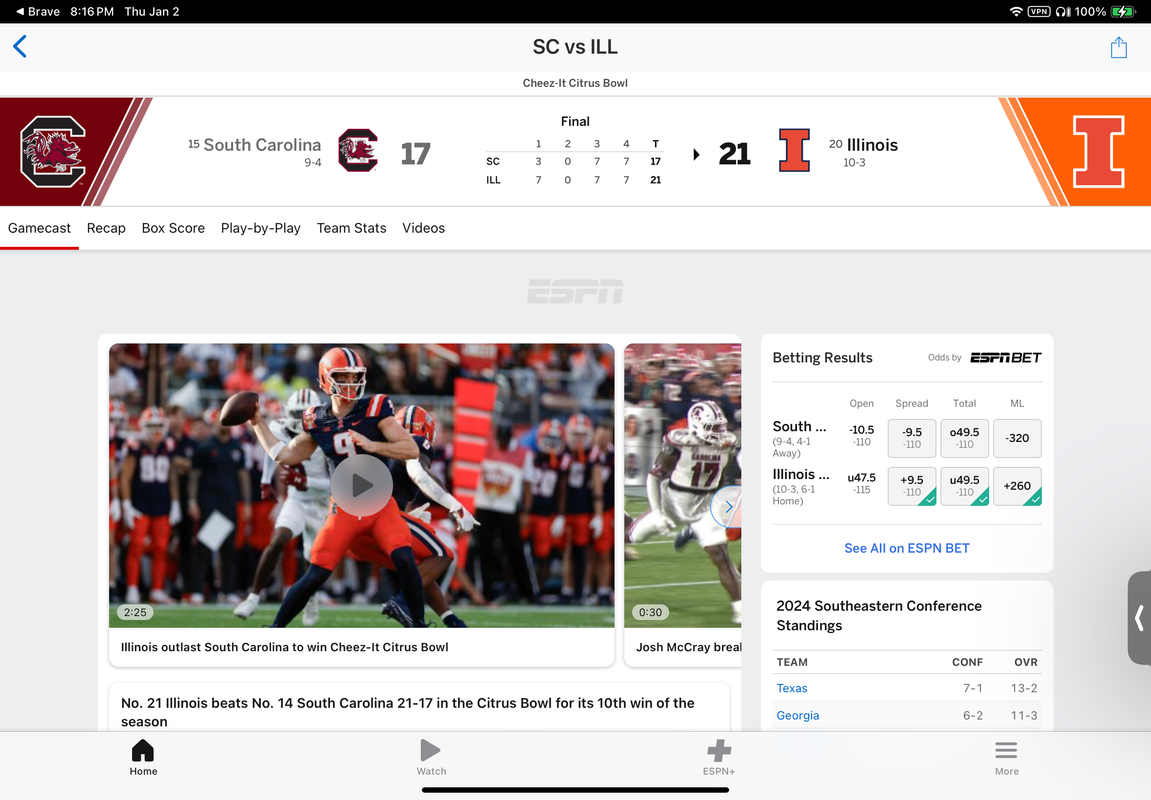1151x800 pixels.
Task: Open the share sheet icon
Action: point(1118,47)
